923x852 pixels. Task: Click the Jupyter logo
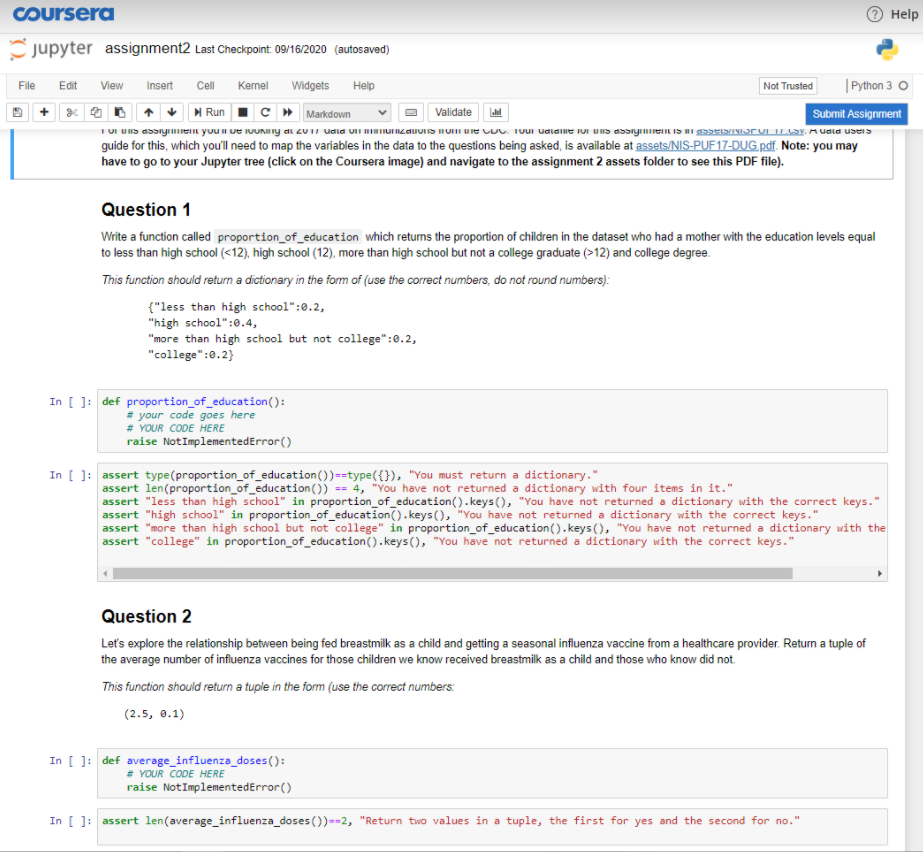(51, 49)
